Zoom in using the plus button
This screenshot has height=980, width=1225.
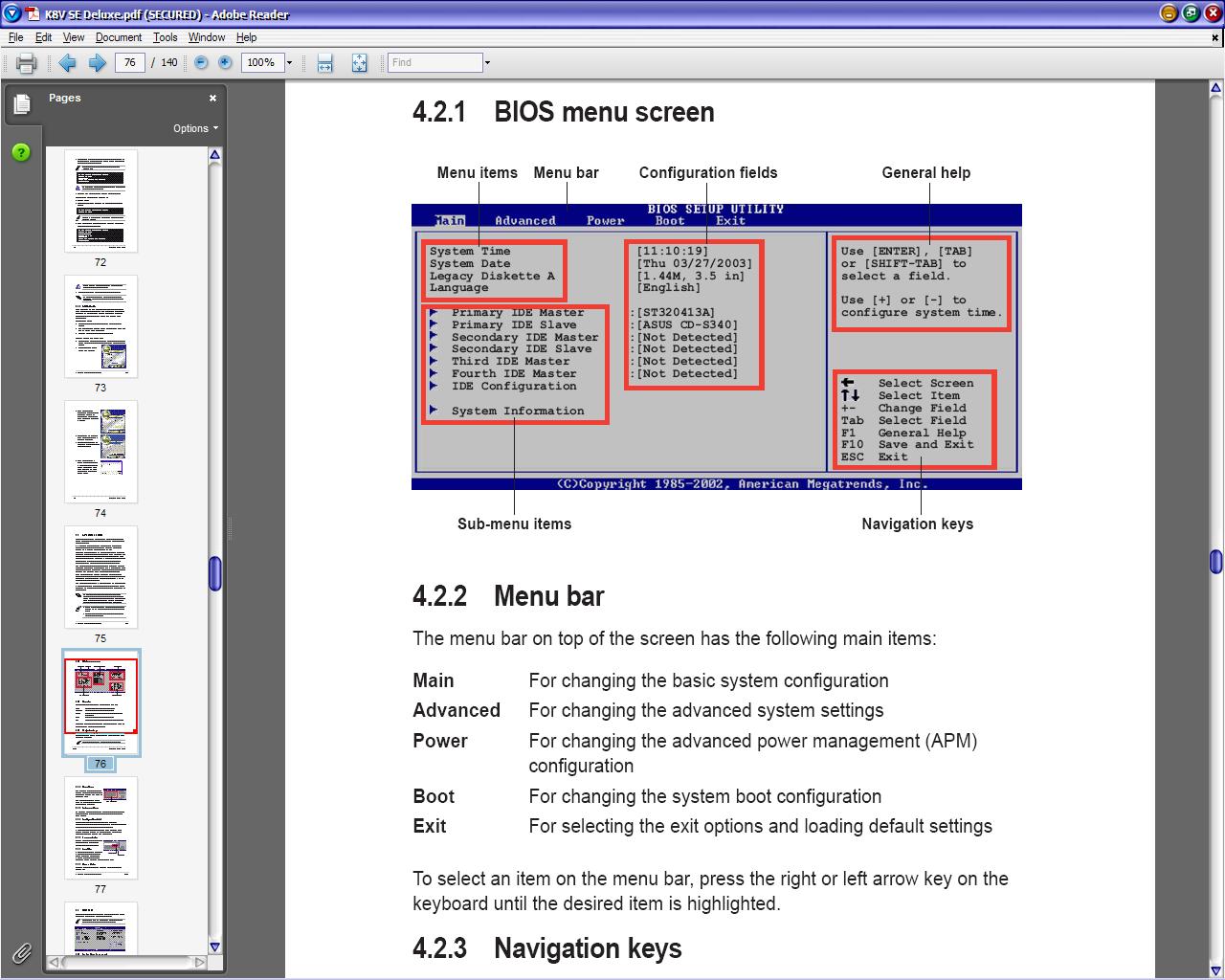pyautogui.click(x=225, y=62)
